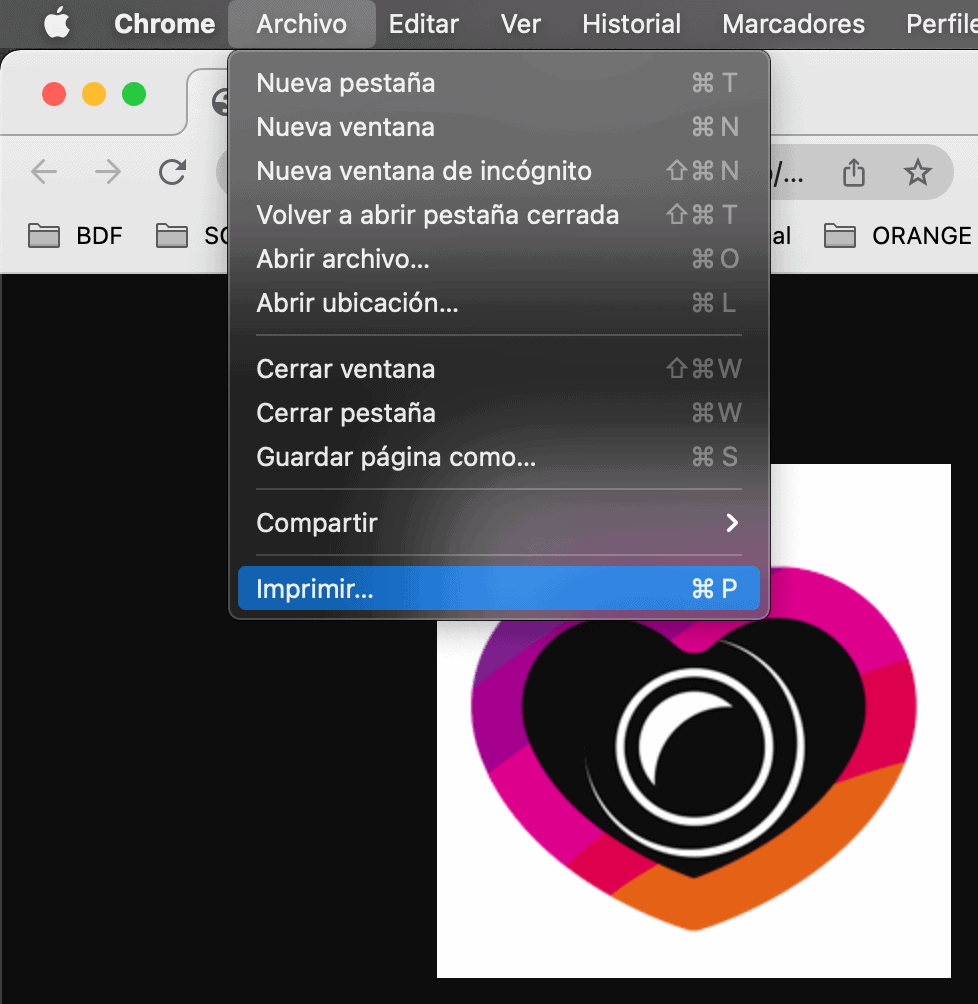Go back with the back arrow

coord(44,172)
